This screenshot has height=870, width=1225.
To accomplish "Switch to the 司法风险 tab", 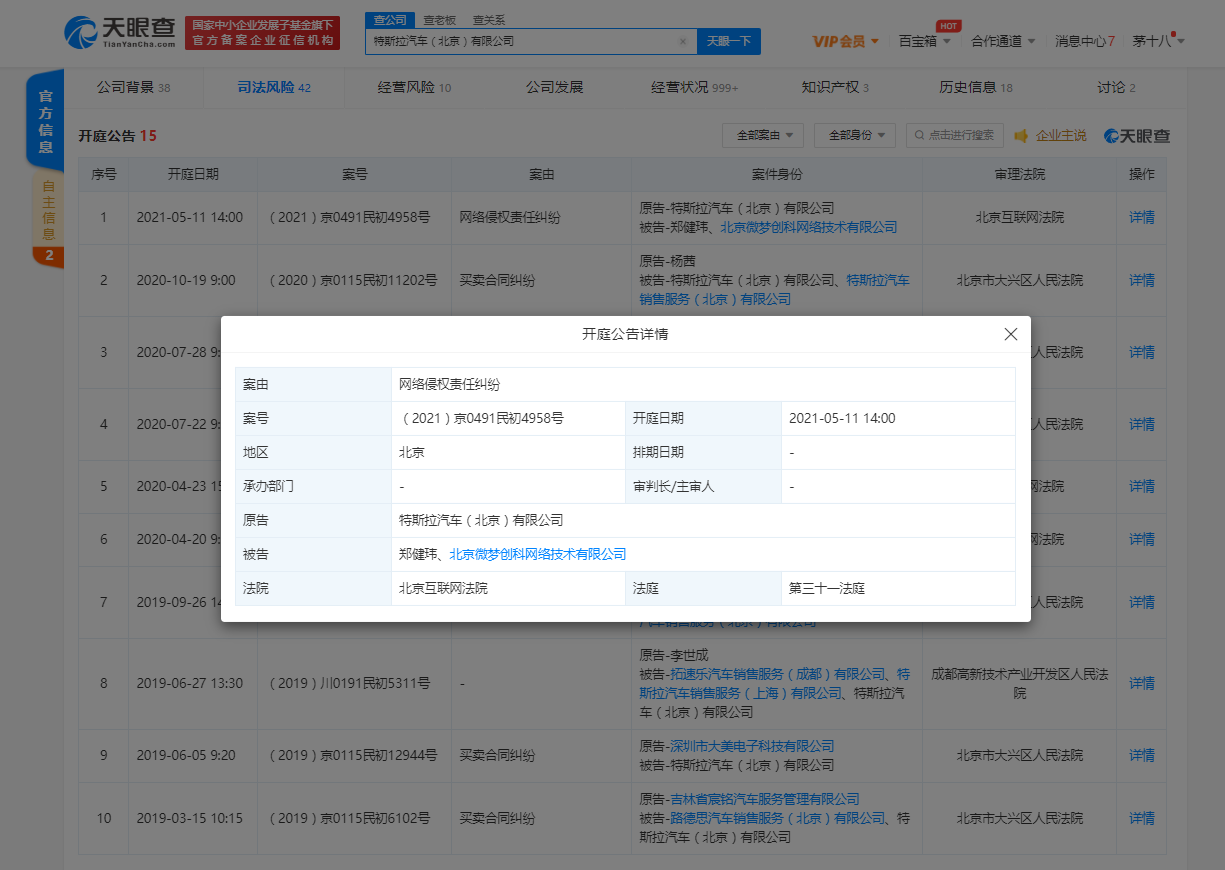I will point(274,87).
